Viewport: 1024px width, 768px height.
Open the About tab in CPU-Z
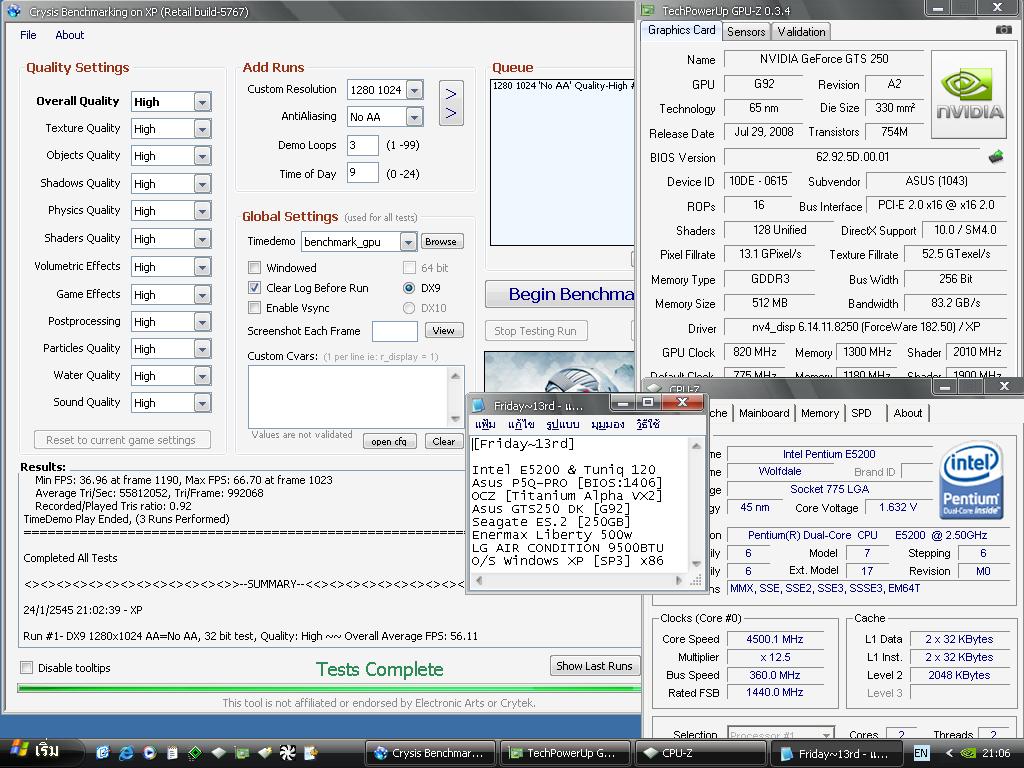click(908, 413)
